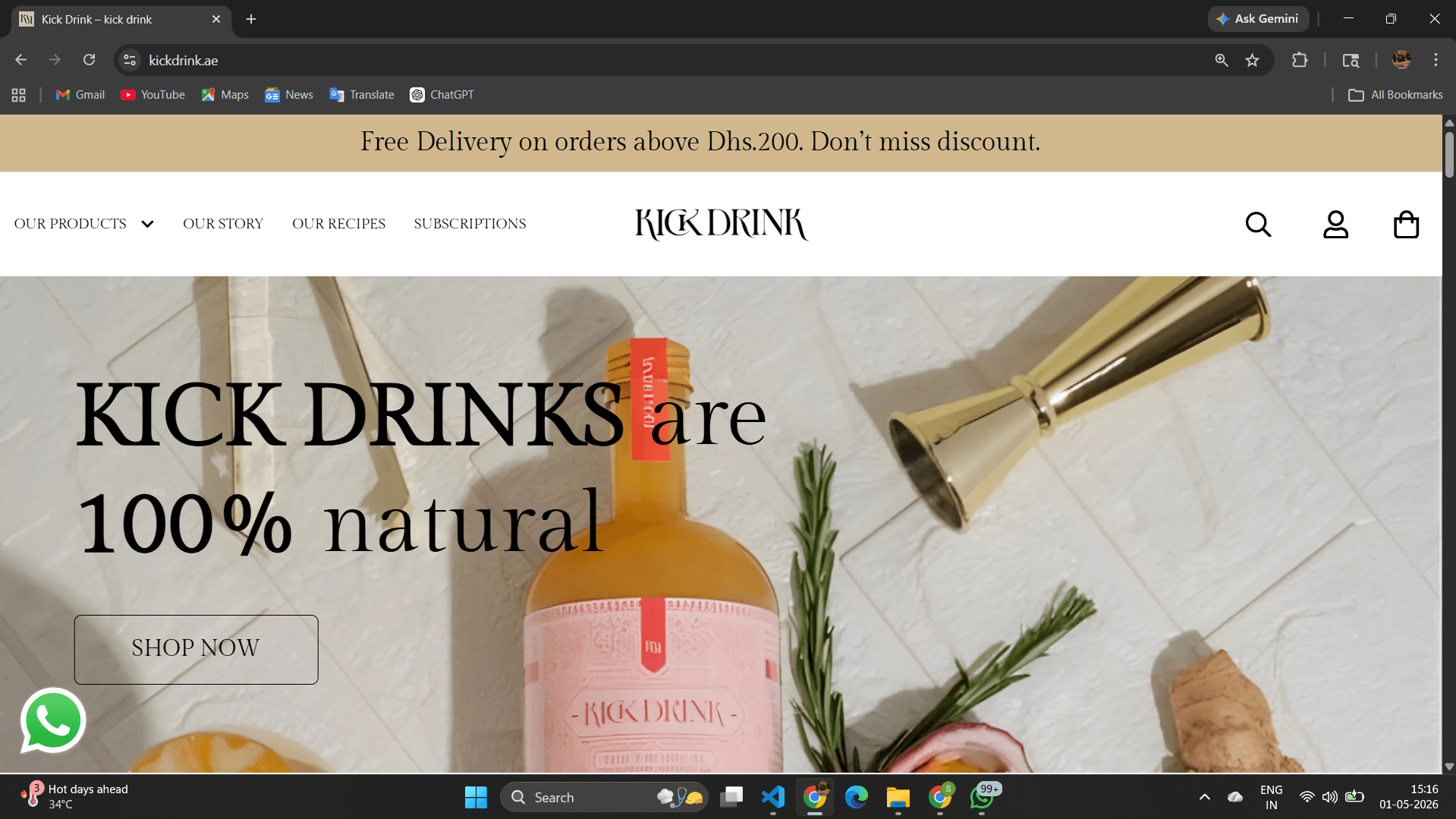Open Microsoft Edge from taskbar
This screenshot has height=819, width=1456.
[857, 797]
